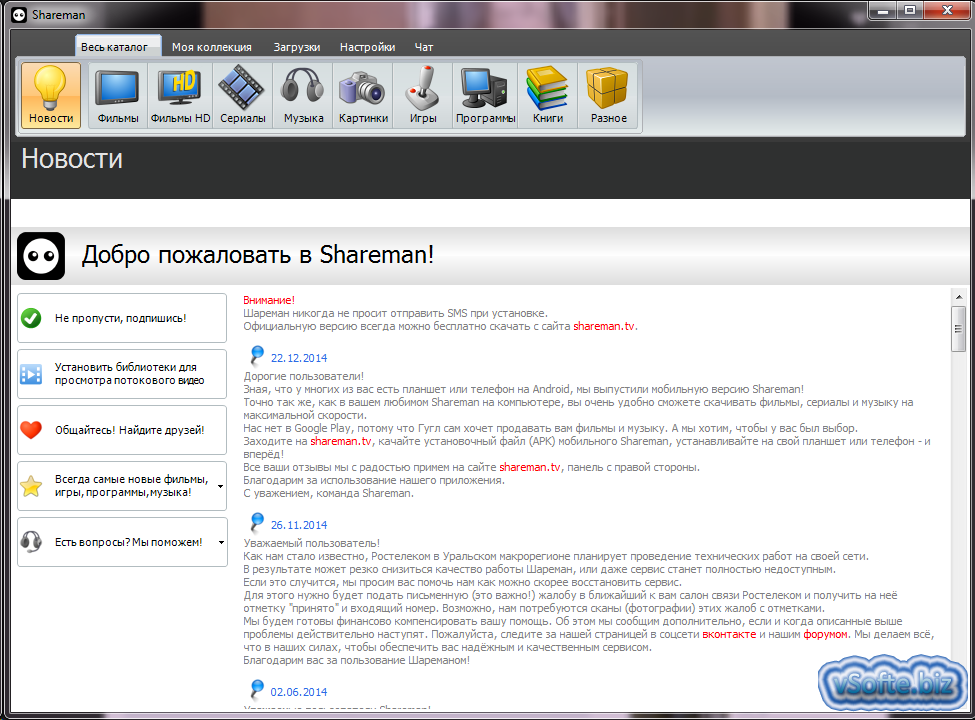This screenshot has height=720, width=975.
Task: Open the Игры joystick category
Action: point(423,95)
